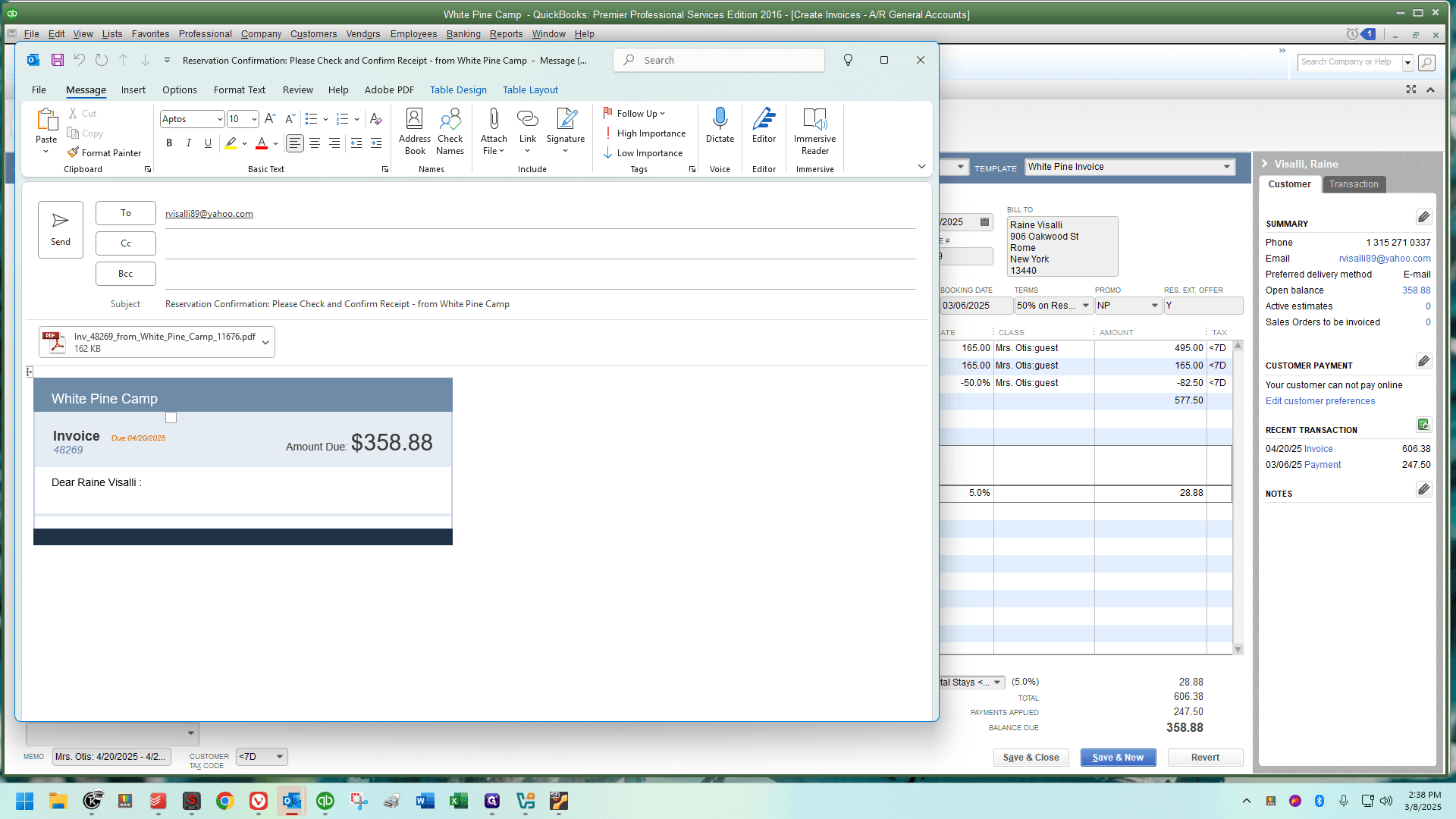This screenshot has height=819, width=1456.
Task: Expand the Follow Up flag menu
Action: pyautogui.click(x=634, y=114)
